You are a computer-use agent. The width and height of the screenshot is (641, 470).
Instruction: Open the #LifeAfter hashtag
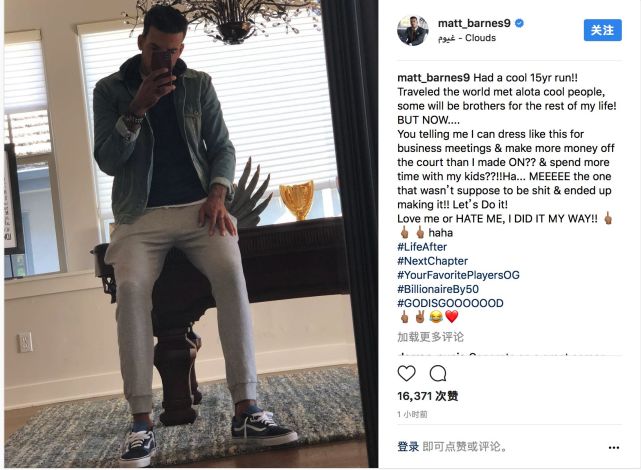click(422, 247)
